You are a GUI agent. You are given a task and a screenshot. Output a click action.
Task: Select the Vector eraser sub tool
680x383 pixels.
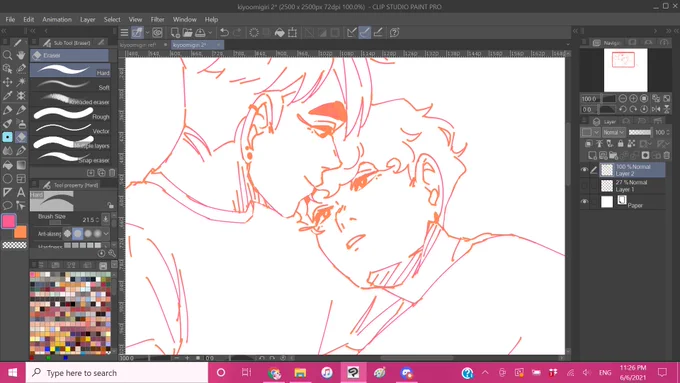point(71,128)
